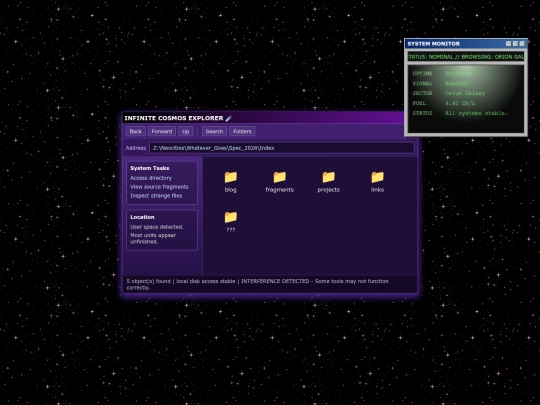Click the comet icon in Explorer title
Image resolution: width=540 pixels, height=405 pixels.
228,118
